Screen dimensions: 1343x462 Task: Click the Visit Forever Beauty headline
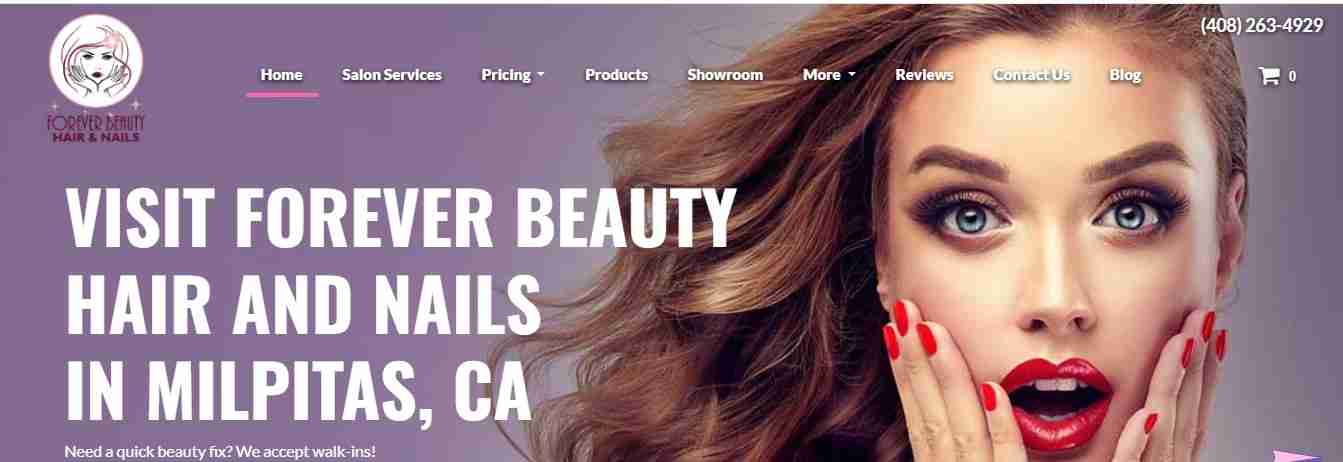point(401,303)
